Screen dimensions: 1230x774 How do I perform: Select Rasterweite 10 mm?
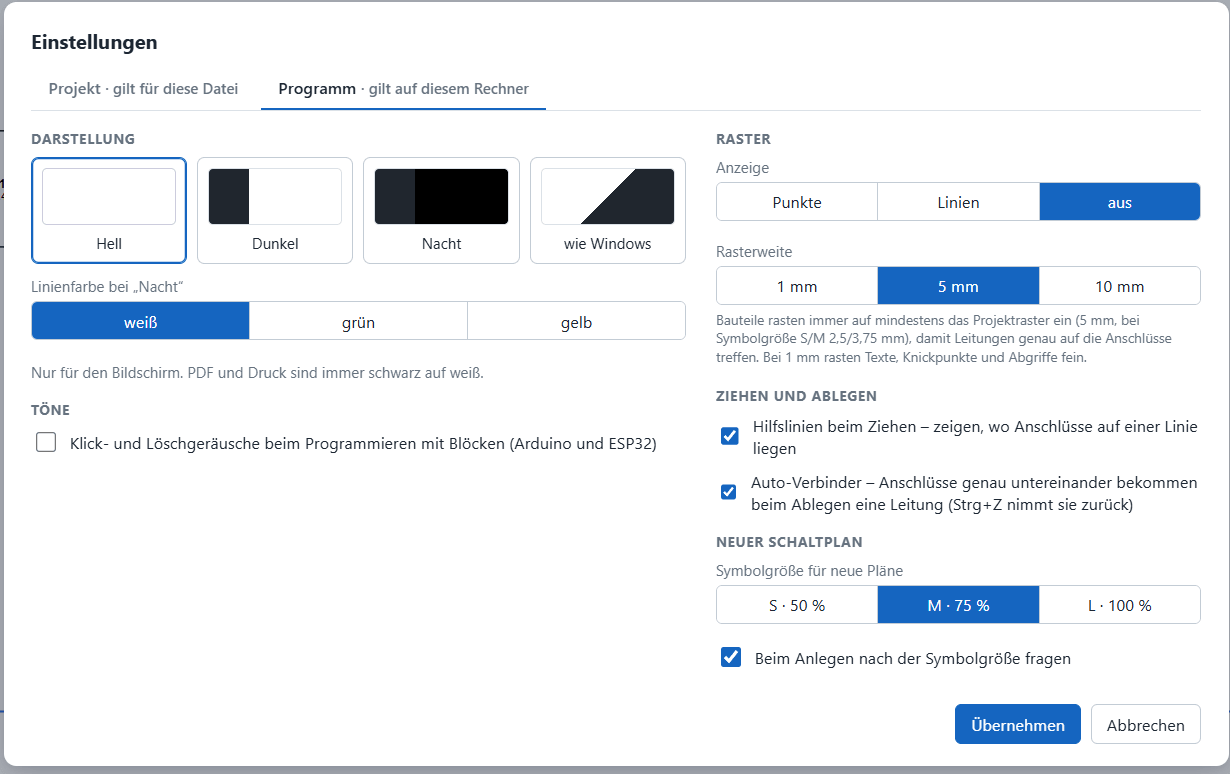click(x=1120, y=286)
